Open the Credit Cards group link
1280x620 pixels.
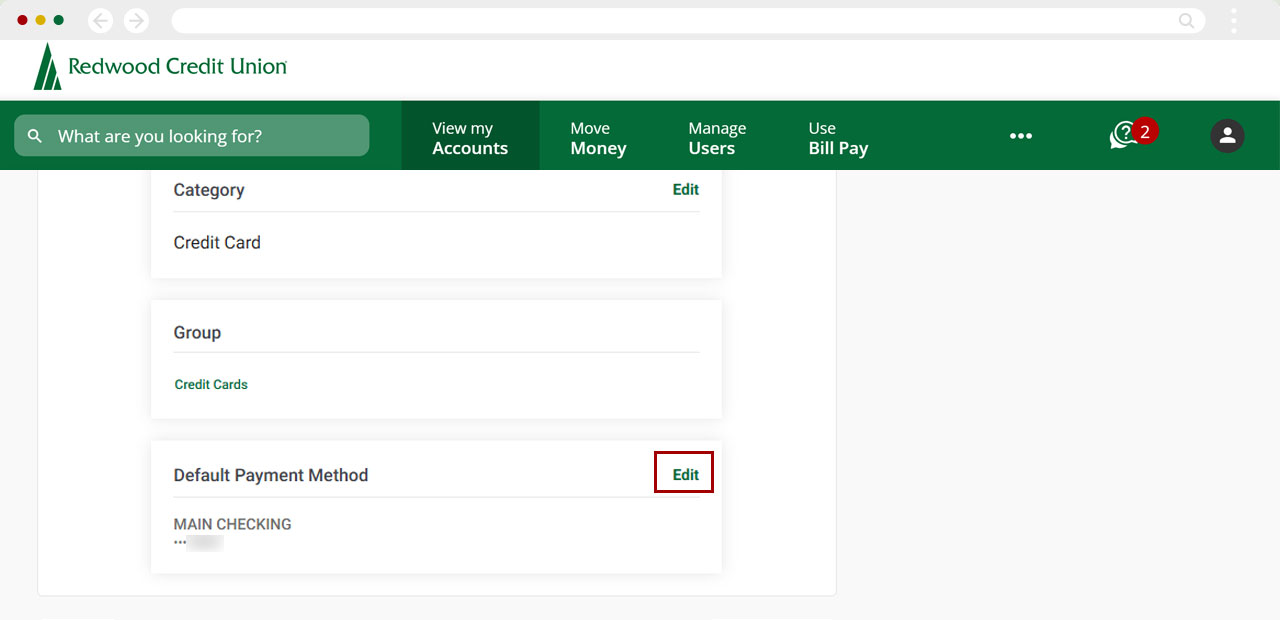tap(211, 384)
